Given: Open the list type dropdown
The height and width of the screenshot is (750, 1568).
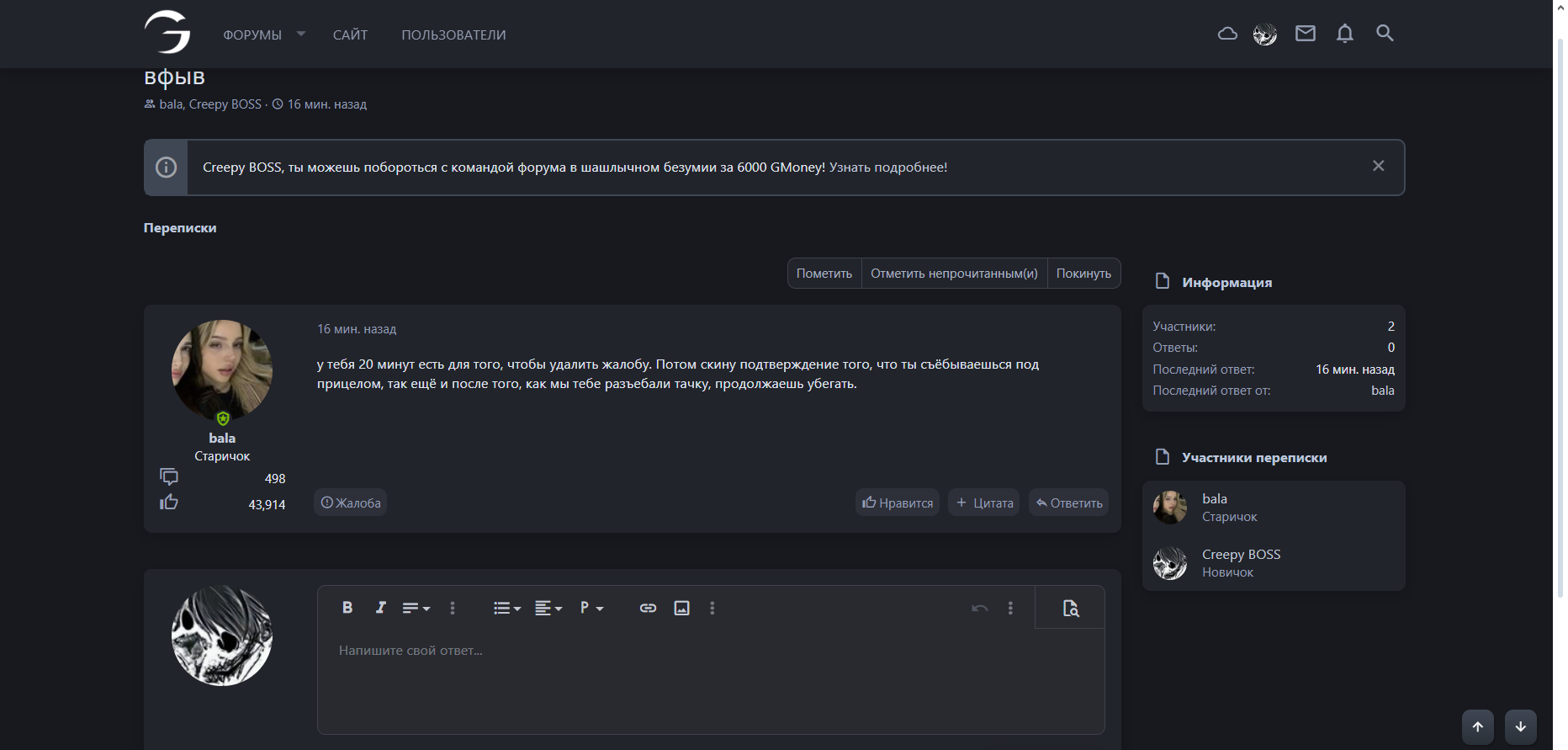Looking at the screenshot, I should pyautogui.click(x=506, y=608).
